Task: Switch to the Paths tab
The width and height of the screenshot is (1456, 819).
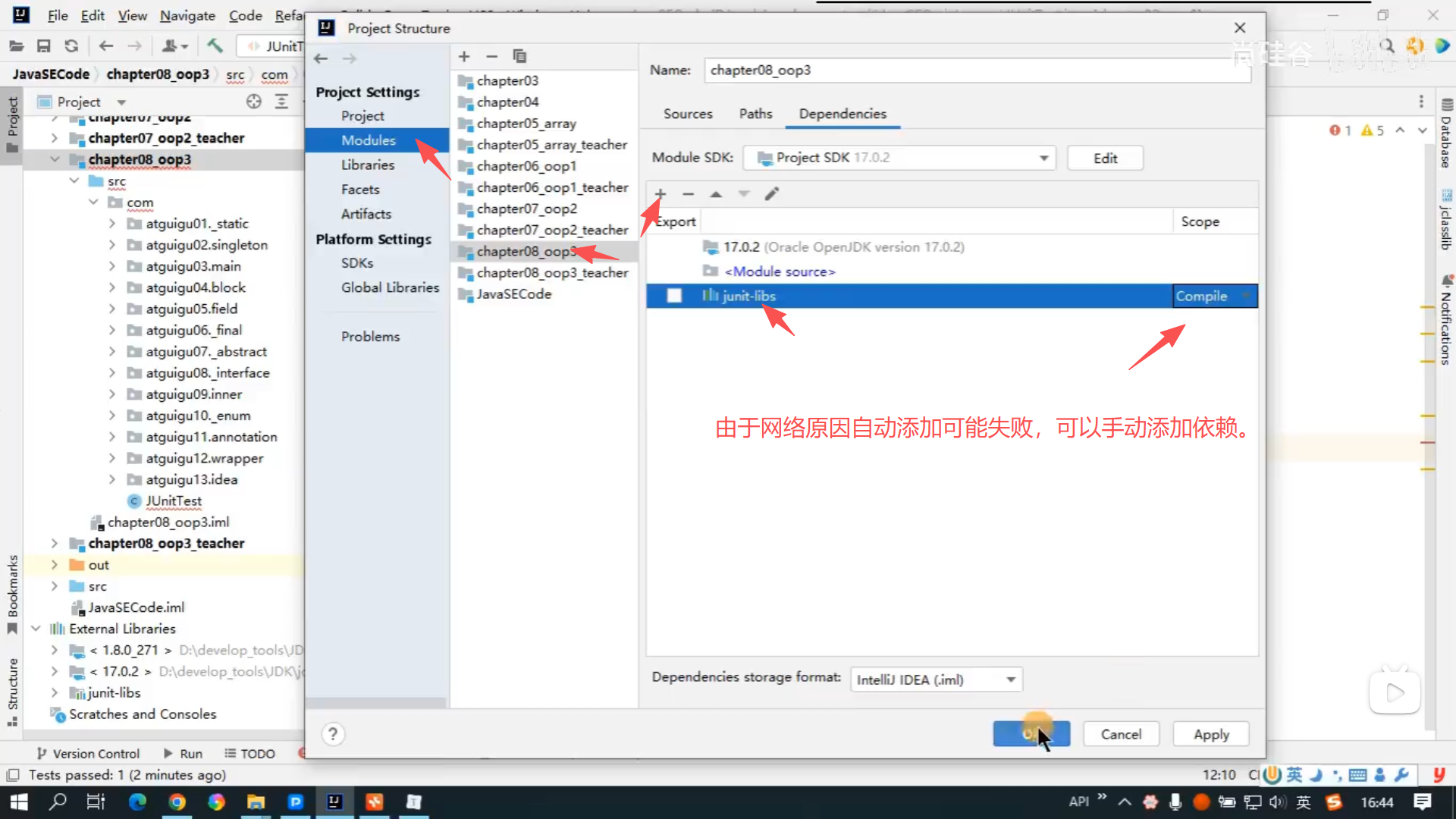Action: (755, 114)
